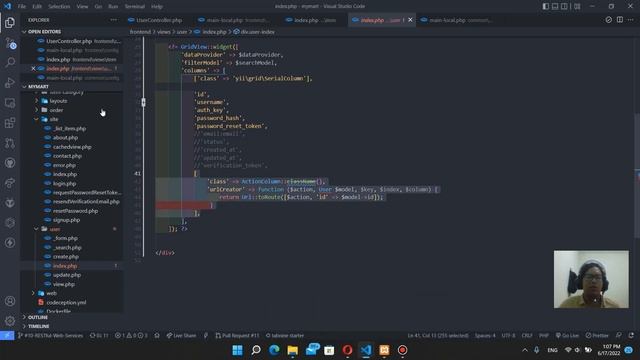This screenshot has height=360, width=640.
Task: Click the remote window indicator in status bar
Action: click(7, 336)
